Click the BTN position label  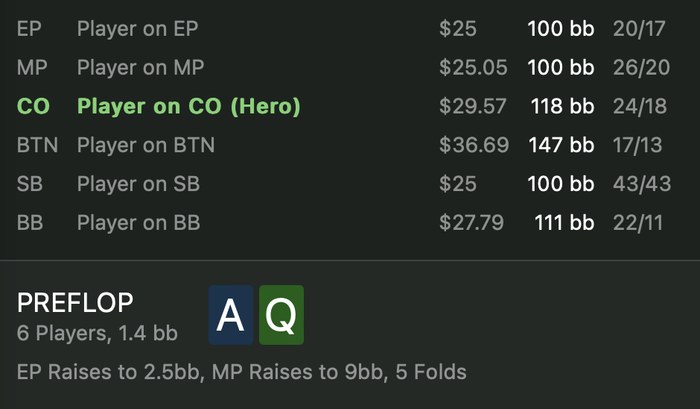point(37,145)
